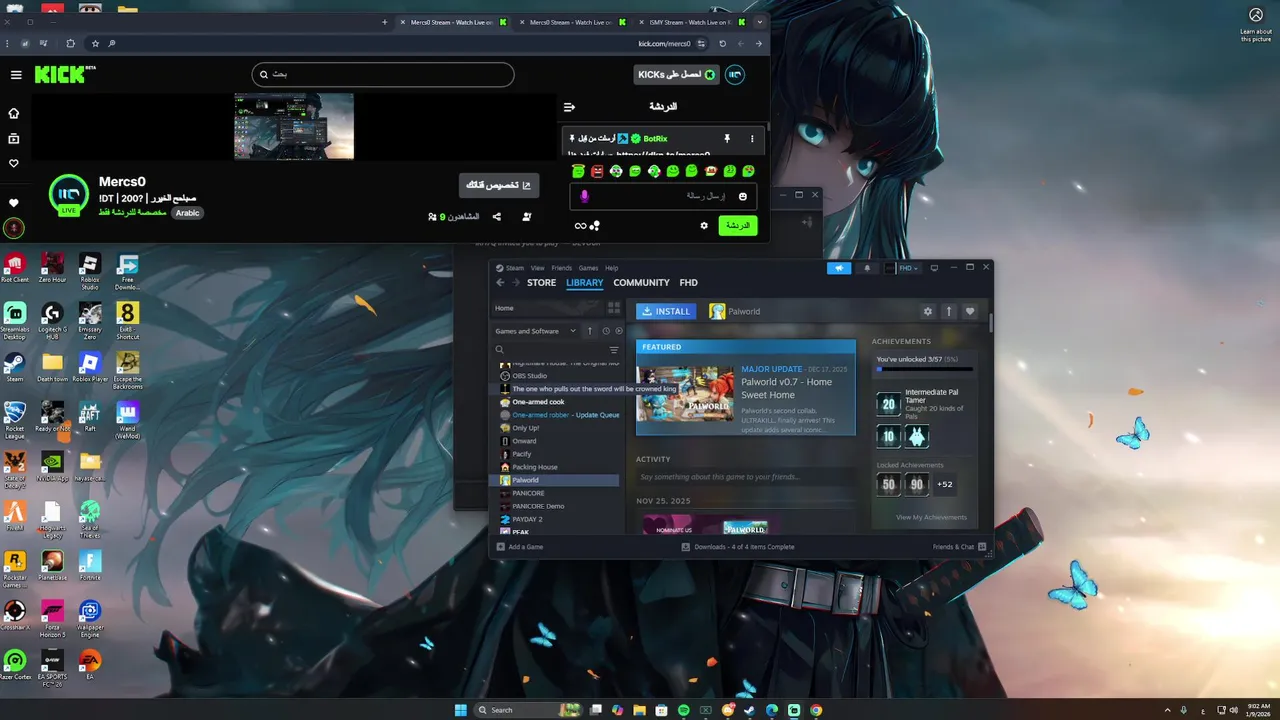Image resolution: width=1280 pixels, height=720 pixels.
Task: Click the Mercs0 stream video preview
Action: click(x=294, y=126)
